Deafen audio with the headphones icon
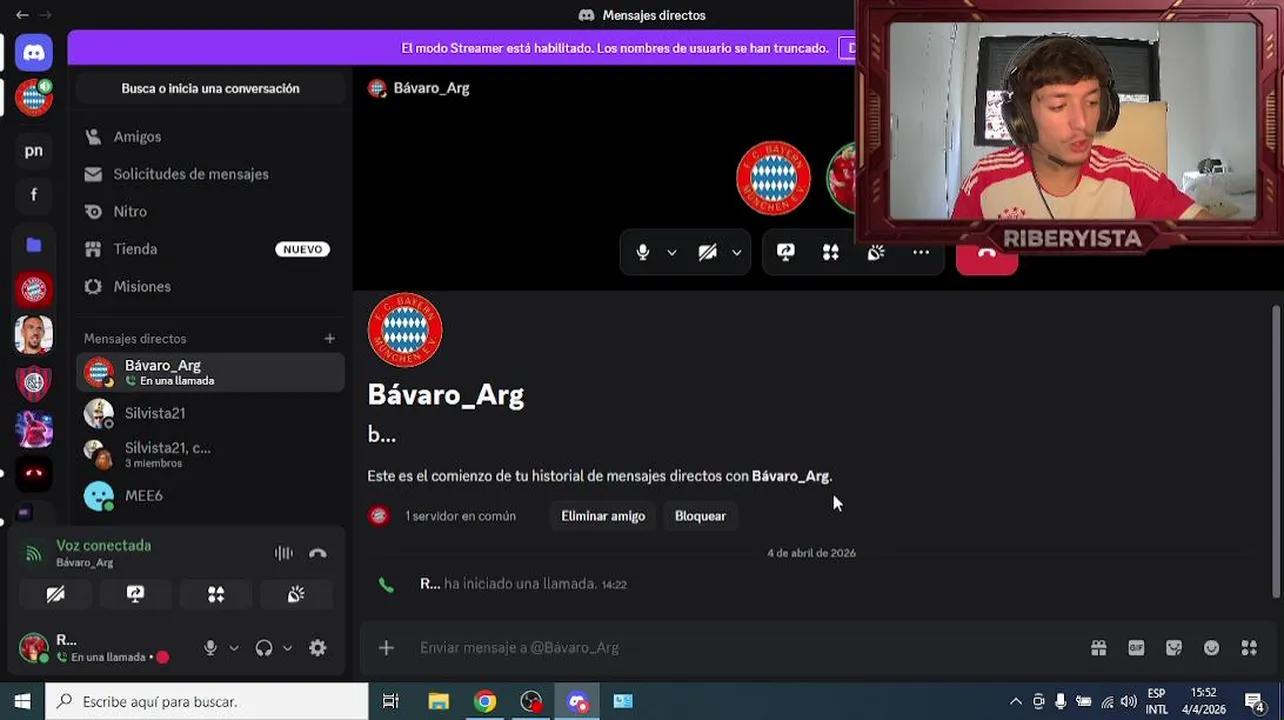1284x720 pixels. pyautogui.click(x=262, y=648)
